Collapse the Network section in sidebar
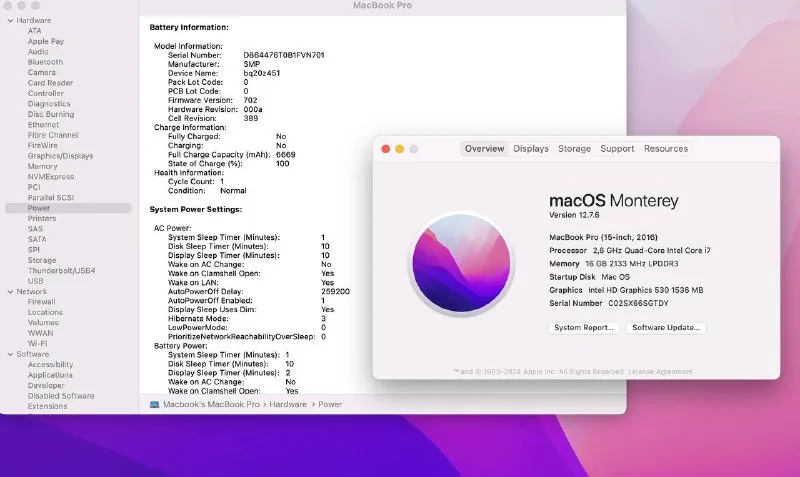Screen dimensions: 800x477 click(x=10, y=291)
